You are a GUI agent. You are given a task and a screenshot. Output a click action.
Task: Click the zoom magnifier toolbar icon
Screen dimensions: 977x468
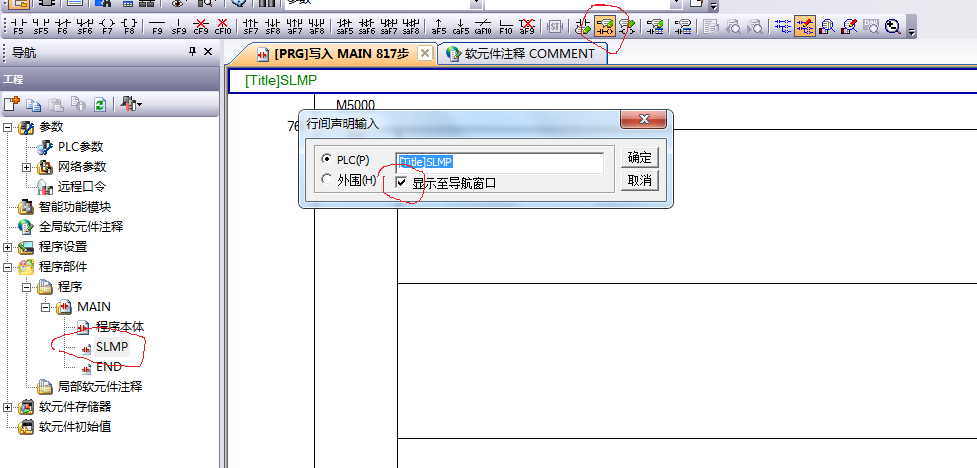pos(893,26)
